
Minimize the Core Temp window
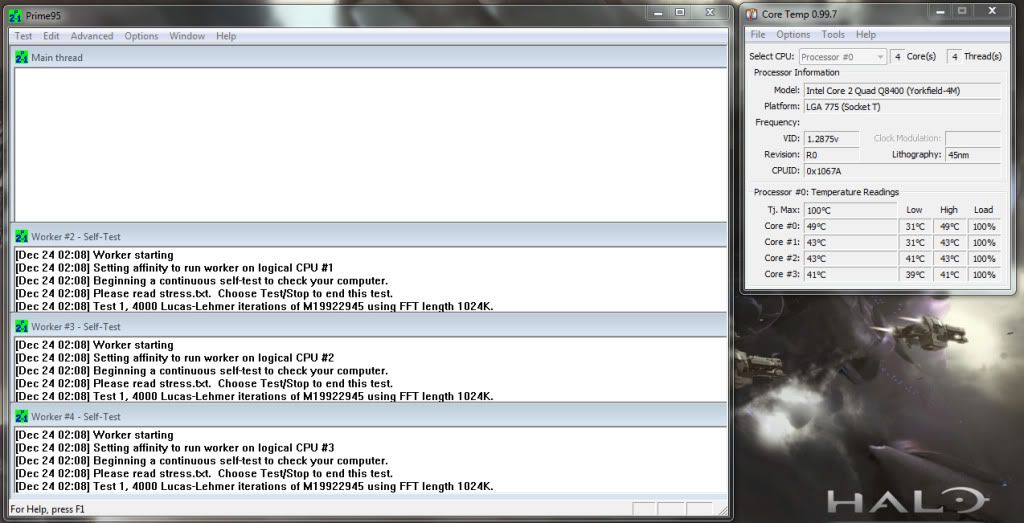coord(940,12)
